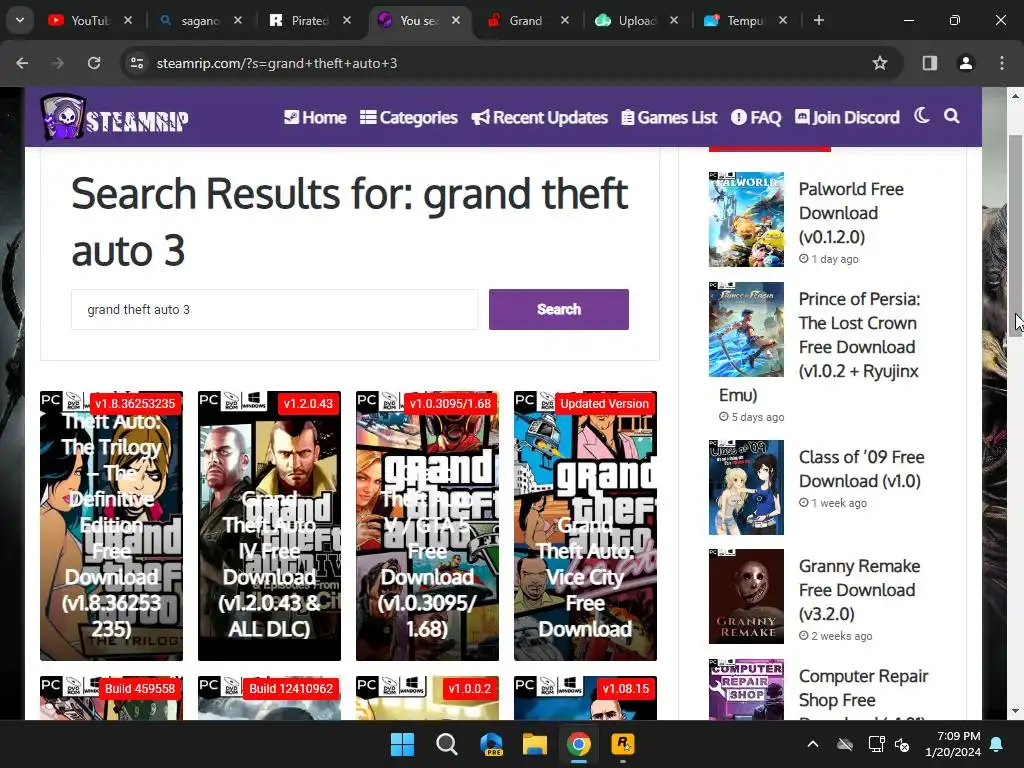
Task: Go back to previous page
Action: pyautogui.click(x=22, y=63)
